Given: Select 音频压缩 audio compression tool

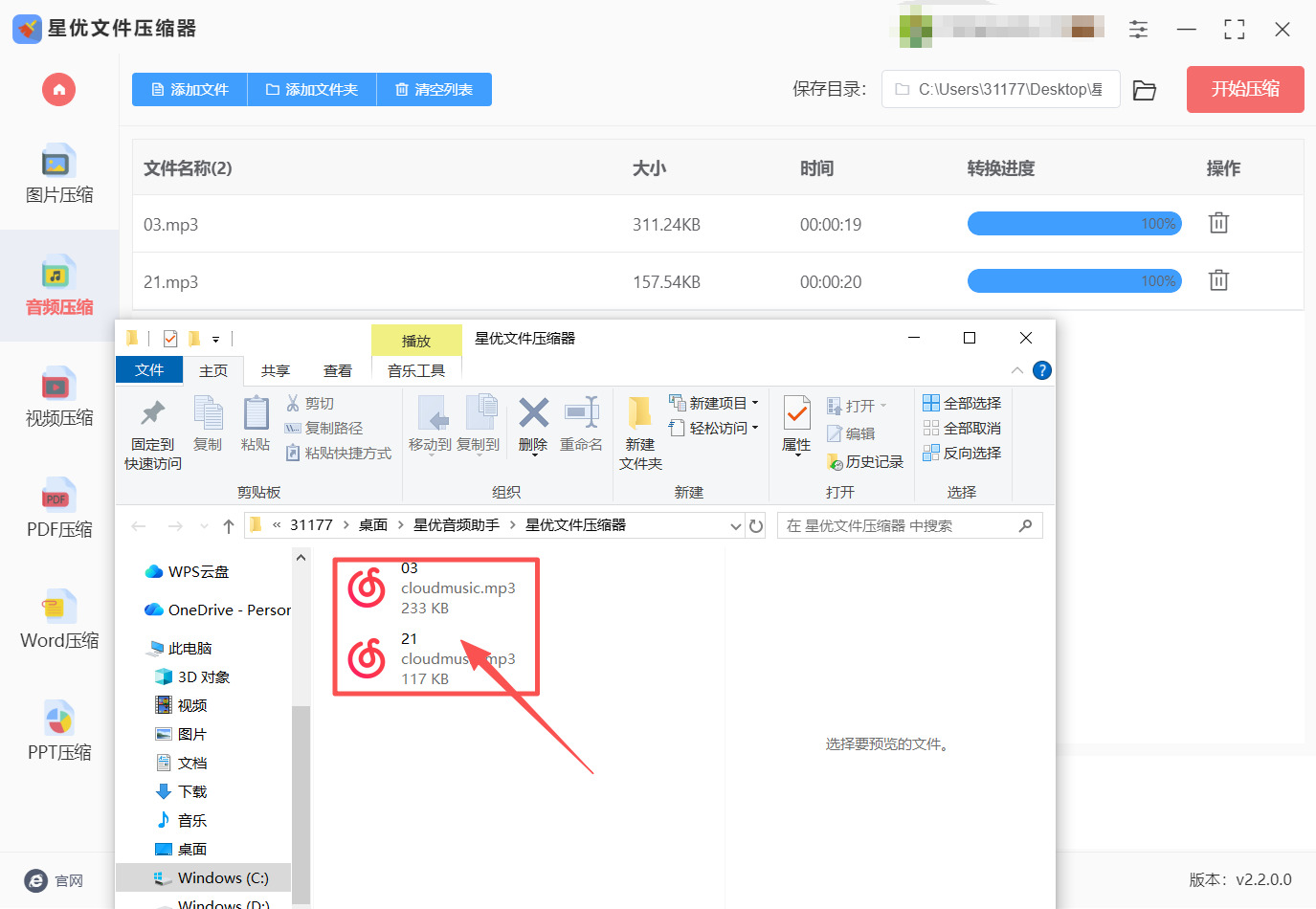Looking at the screenshot, I should 59,286.
